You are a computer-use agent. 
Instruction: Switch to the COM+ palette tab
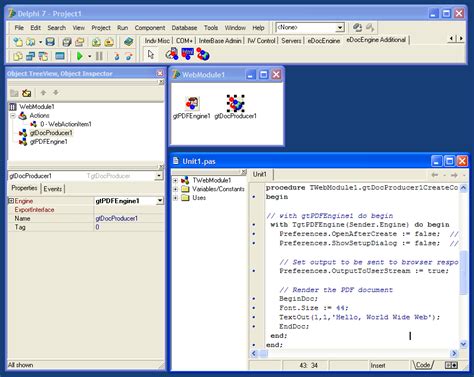point(184,41)
